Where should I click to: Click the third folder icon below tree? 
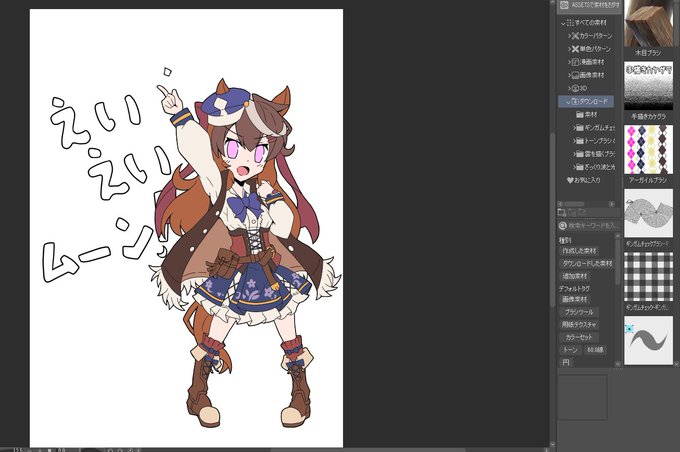pyautogui.click(x=582, y=212)
